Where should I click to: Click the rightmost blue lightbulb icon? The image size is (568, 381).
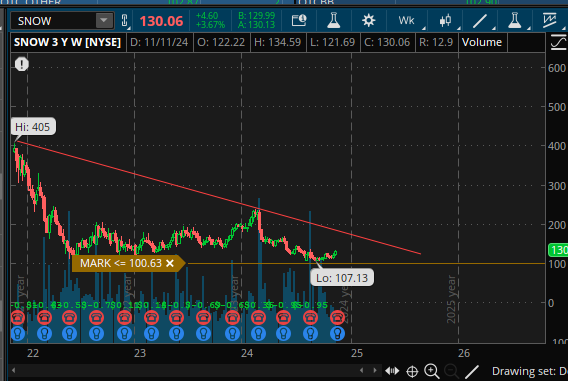tap(337, 334)
